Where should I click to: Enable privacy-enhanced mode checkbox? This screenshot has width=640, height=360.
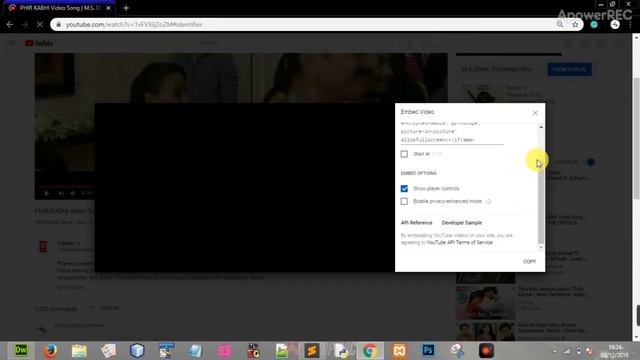404,201
